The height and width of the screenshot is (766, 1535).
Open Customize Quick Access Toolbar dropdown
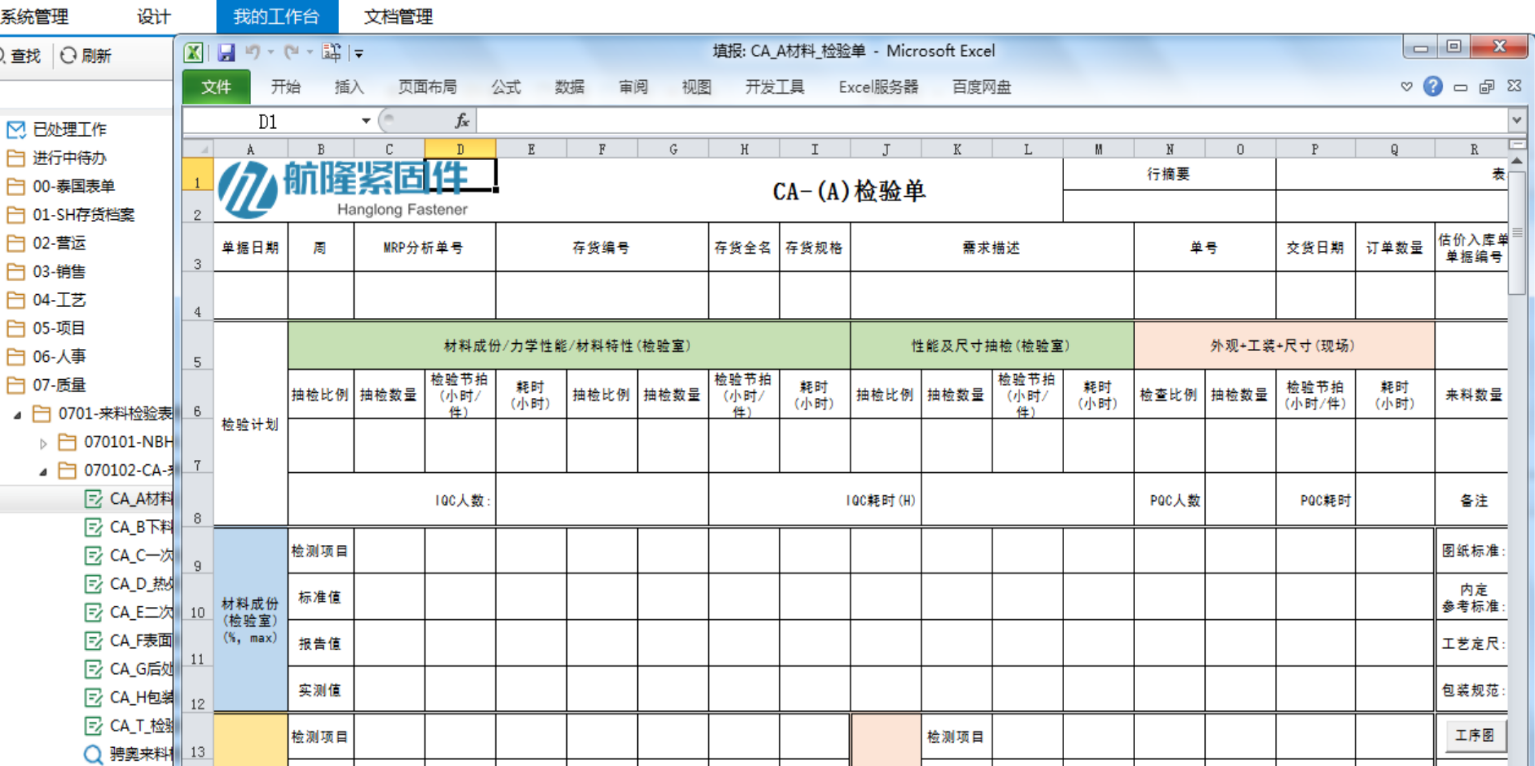pyautogui.click(x=359, y=53)
